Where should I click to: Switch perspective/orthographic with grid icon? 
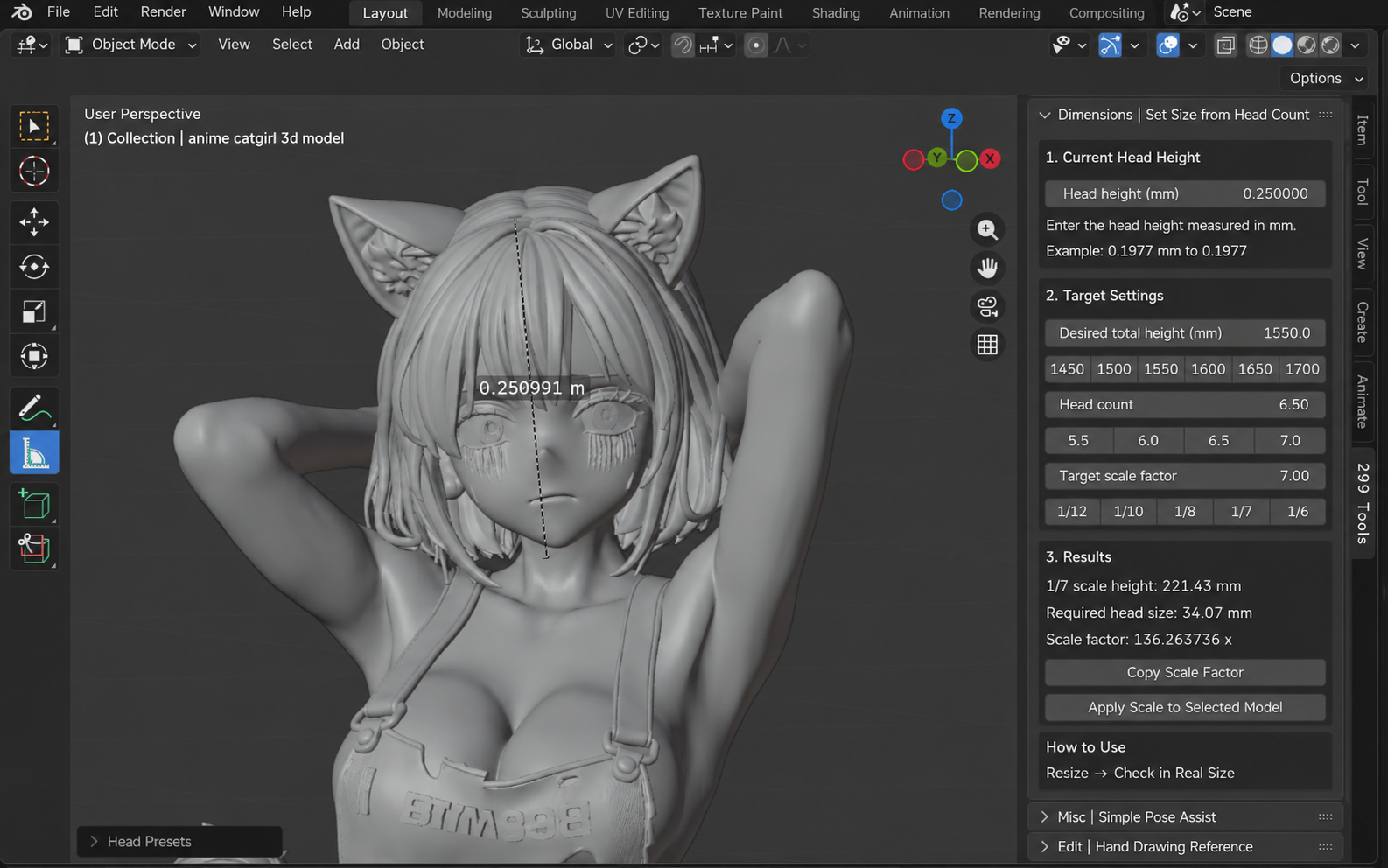pos(987,345)
